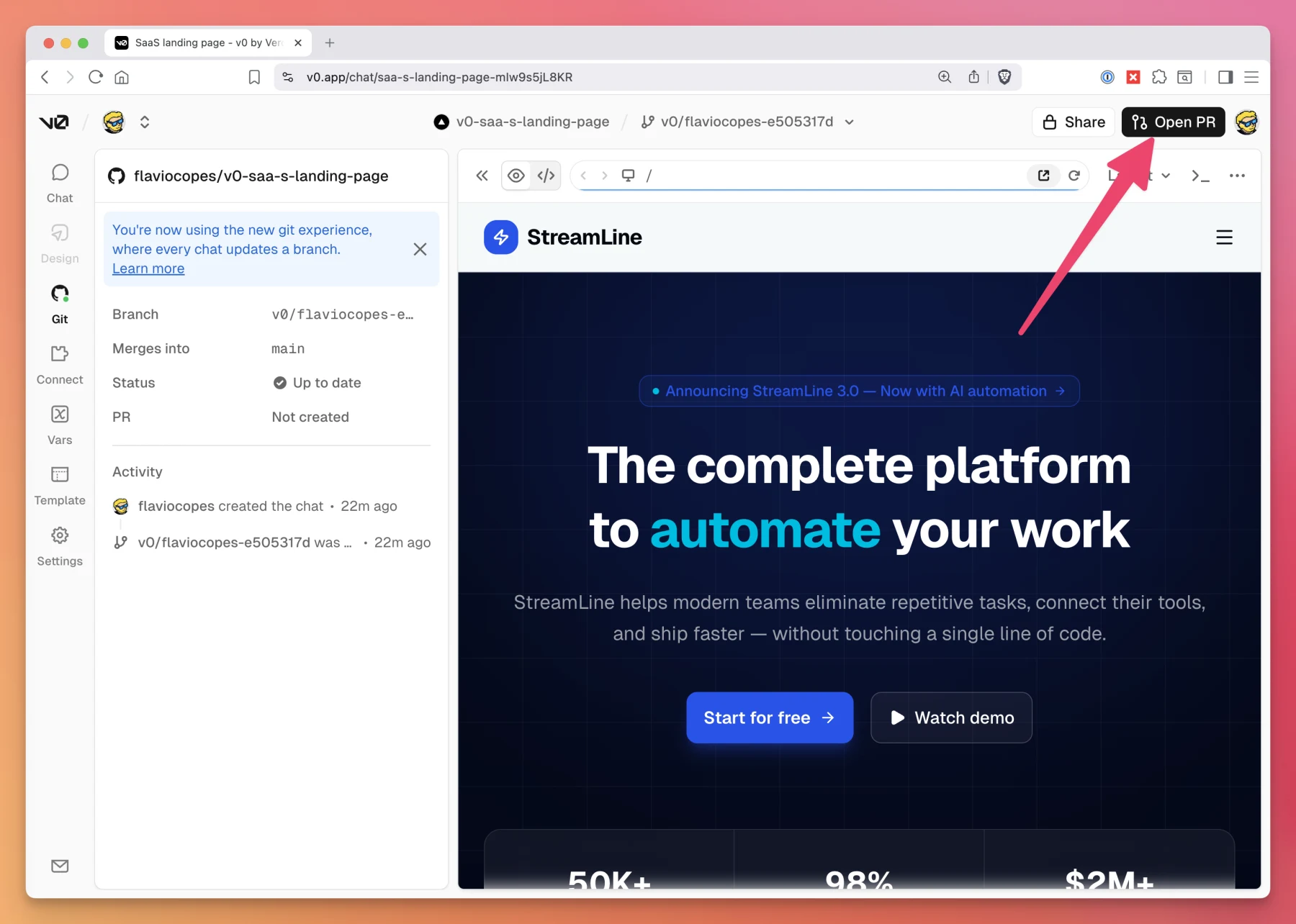The width and height of the screenshot is (1296, 924).
Task: Click the red X extension icon
Action: pyautogui.click(x=1133, y=77)
